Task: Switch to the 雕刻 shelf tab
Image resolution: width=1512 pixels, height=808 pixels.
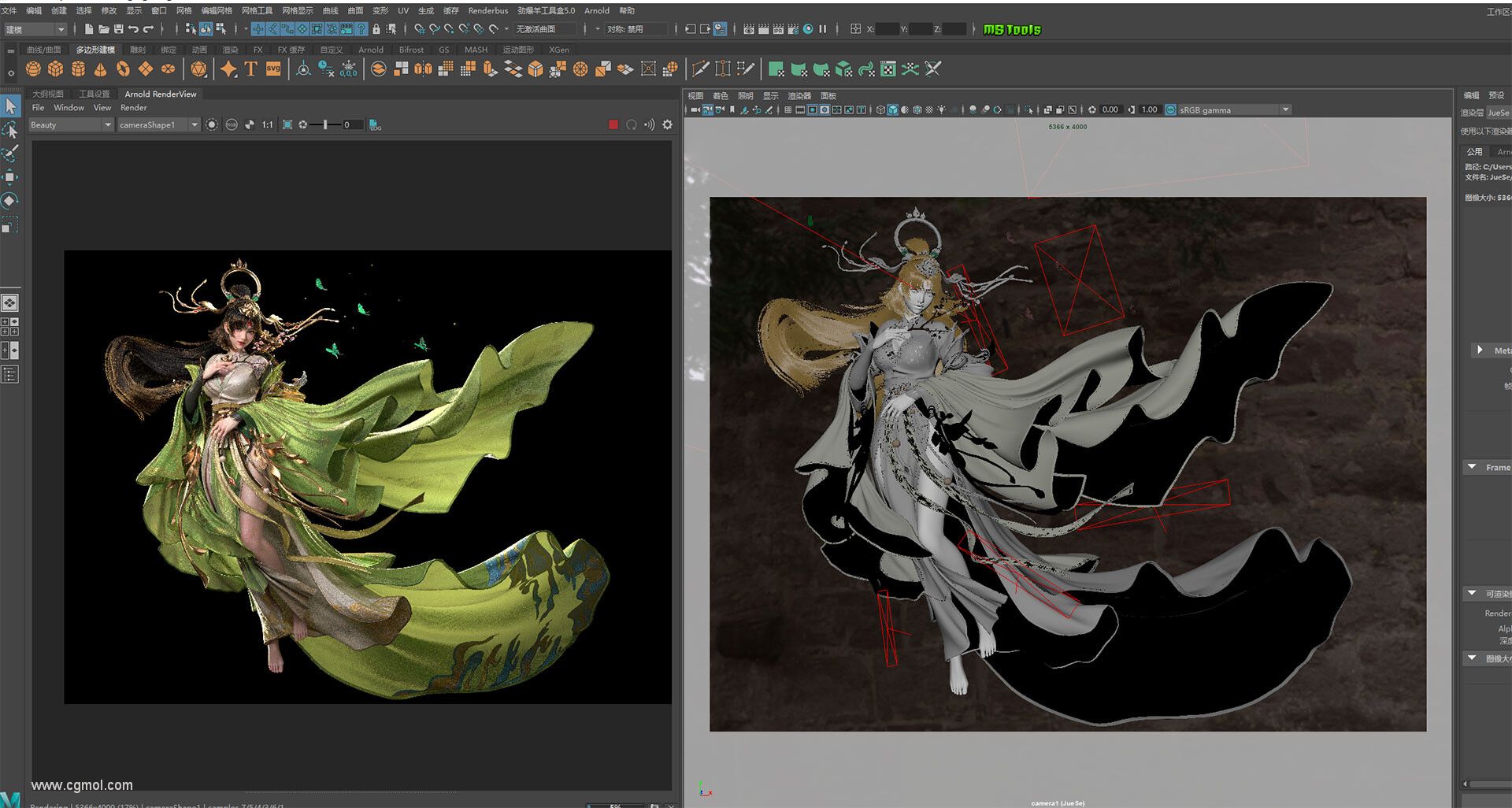Action: (x=138, y=50)
